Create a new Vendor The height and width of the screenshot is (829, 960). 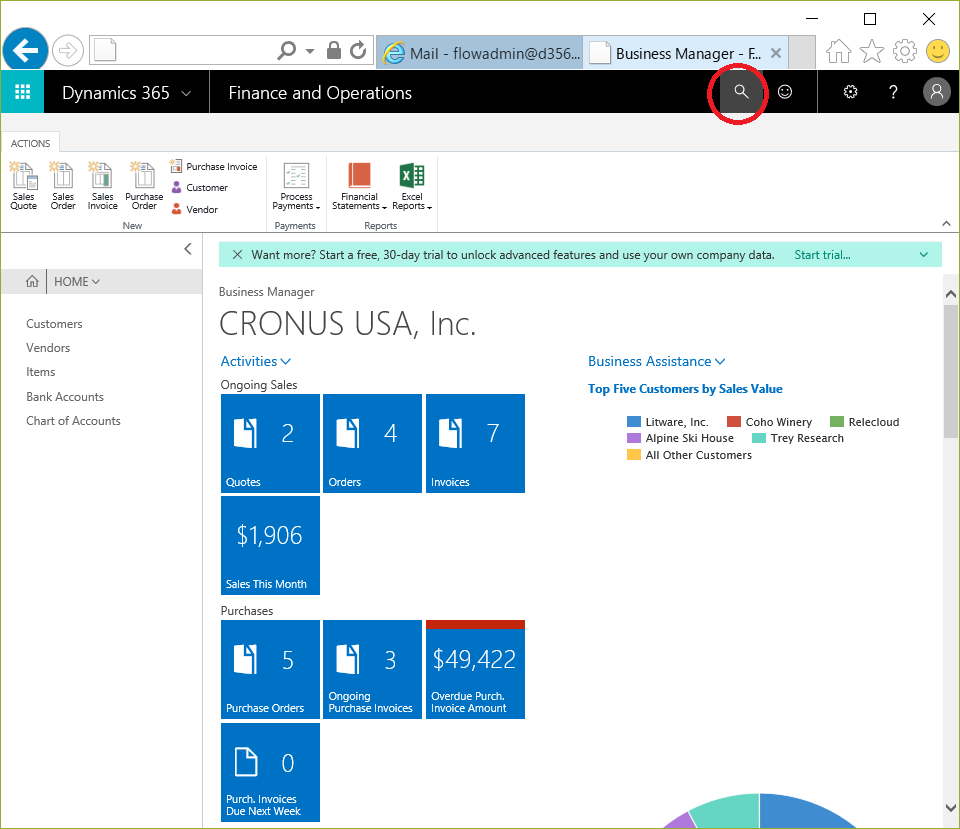coord(194,209)
